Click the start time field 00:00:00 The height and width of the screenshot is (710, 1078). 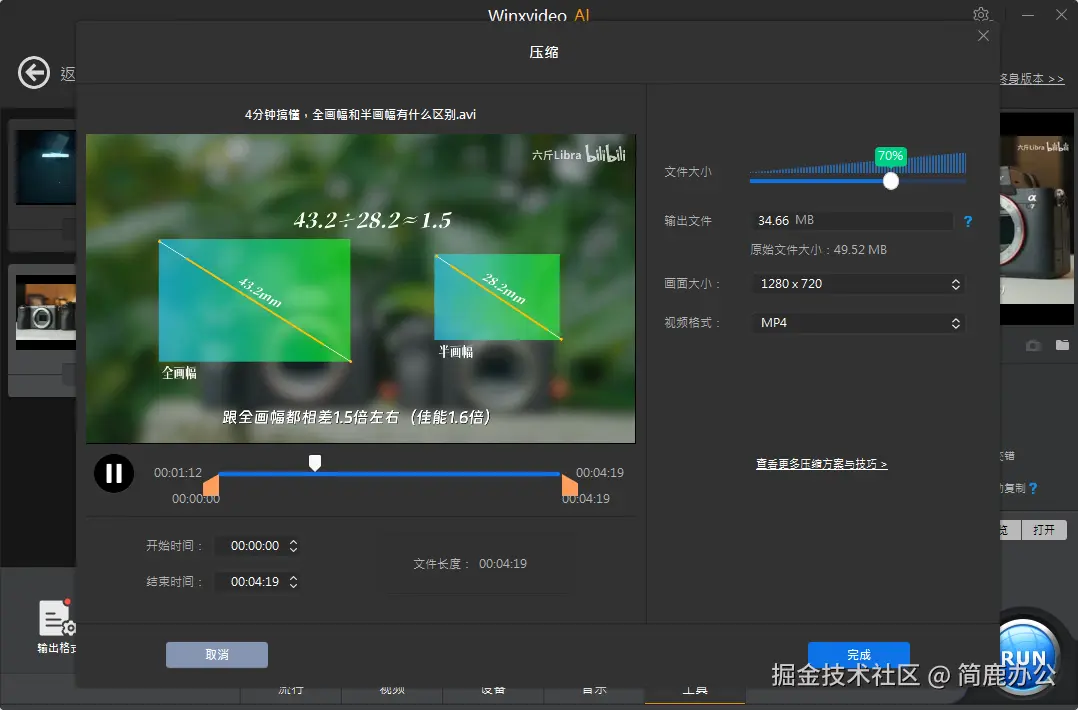coord(255,546)
